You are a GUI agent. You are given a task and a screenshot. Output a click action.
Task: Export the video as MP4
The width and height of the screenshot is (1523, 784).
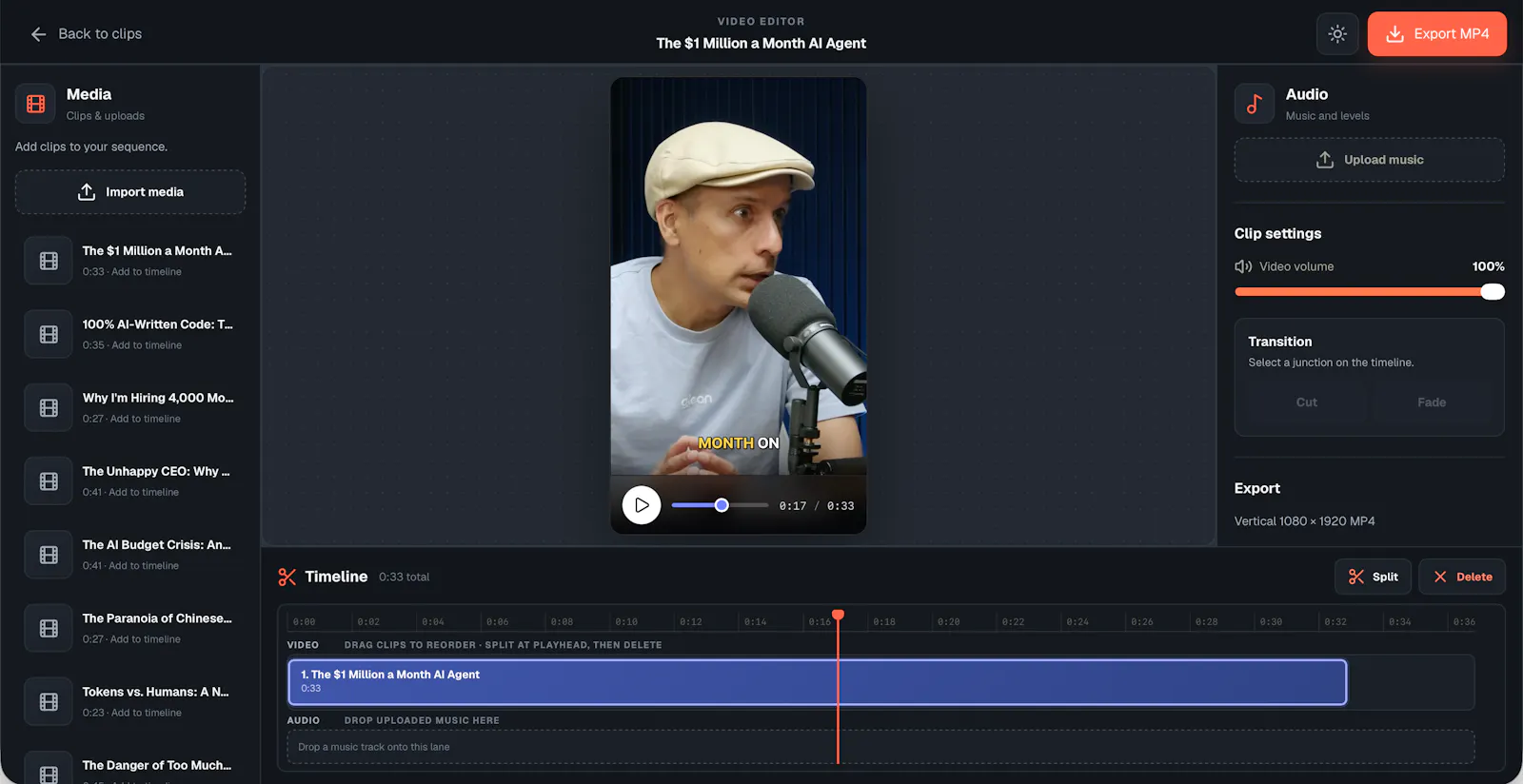pos(1437,34)
